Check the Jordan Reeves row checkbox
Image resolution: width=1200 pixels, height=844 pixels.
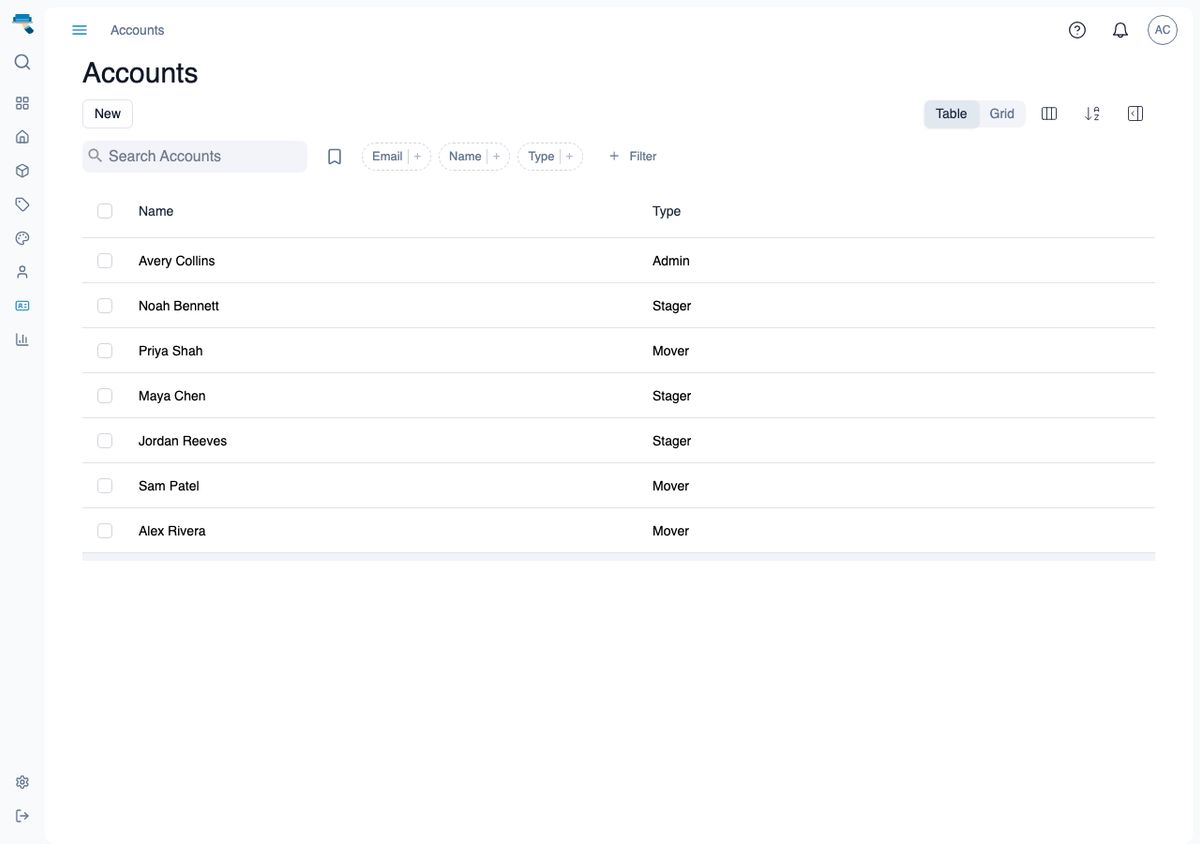tap(105, 441)
